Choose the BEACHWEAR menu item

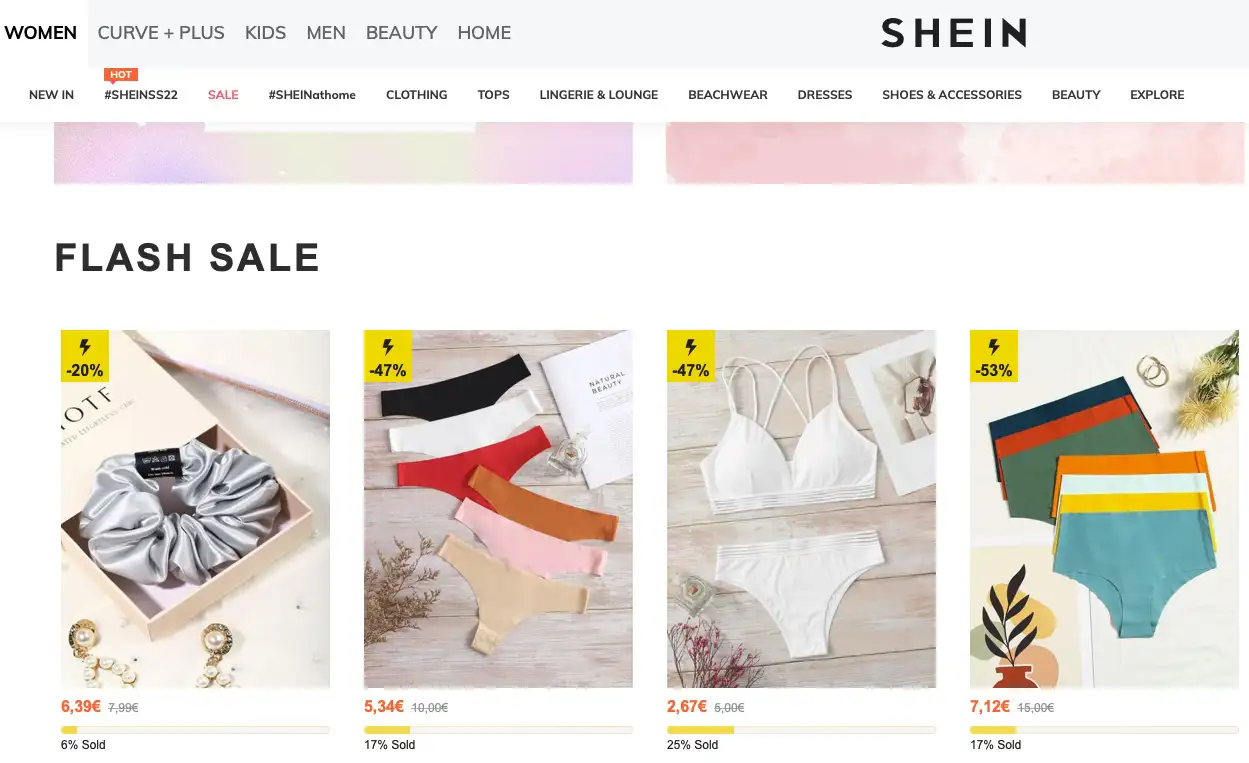coord(728,95)
